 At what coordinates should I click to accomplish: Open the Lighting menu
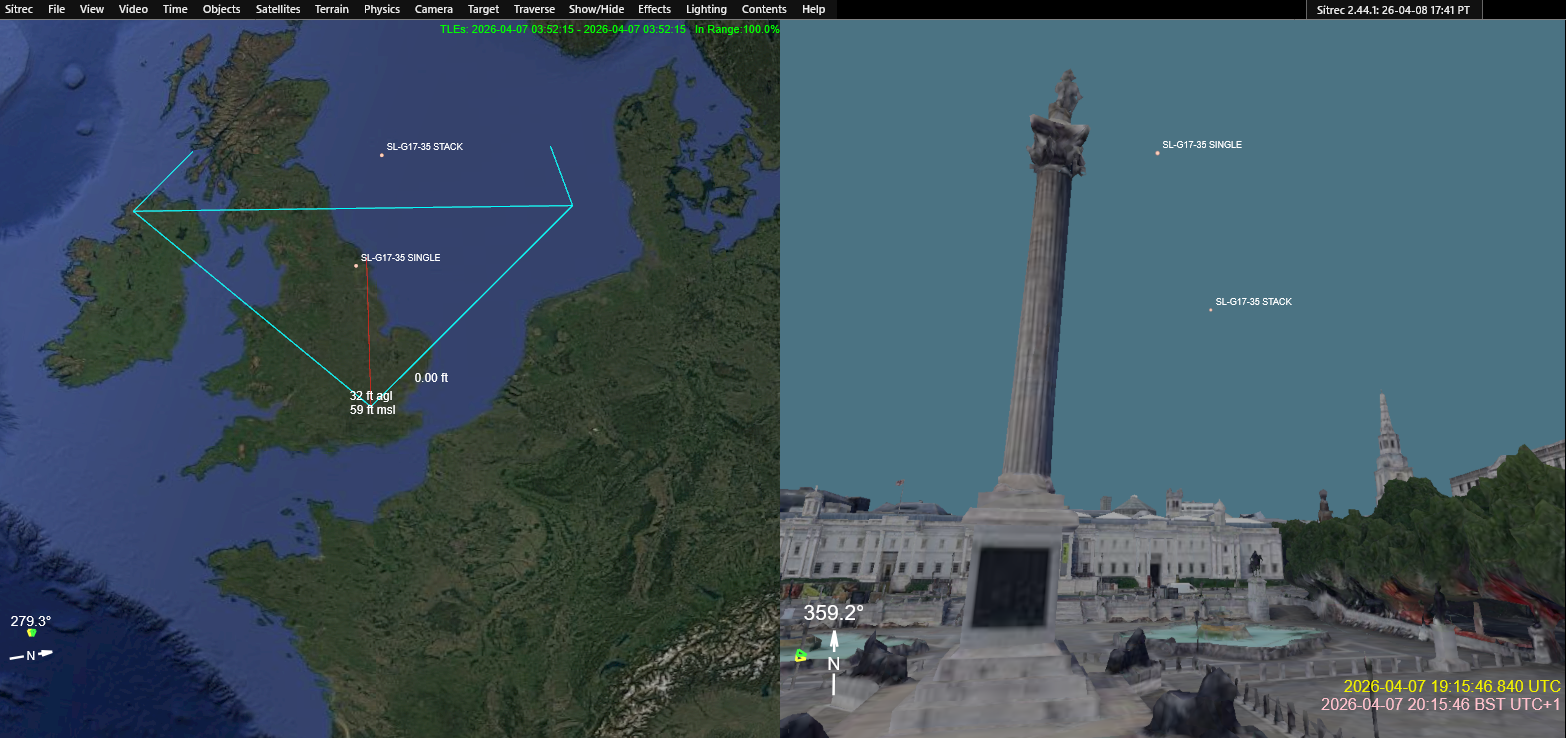point(706,9)
